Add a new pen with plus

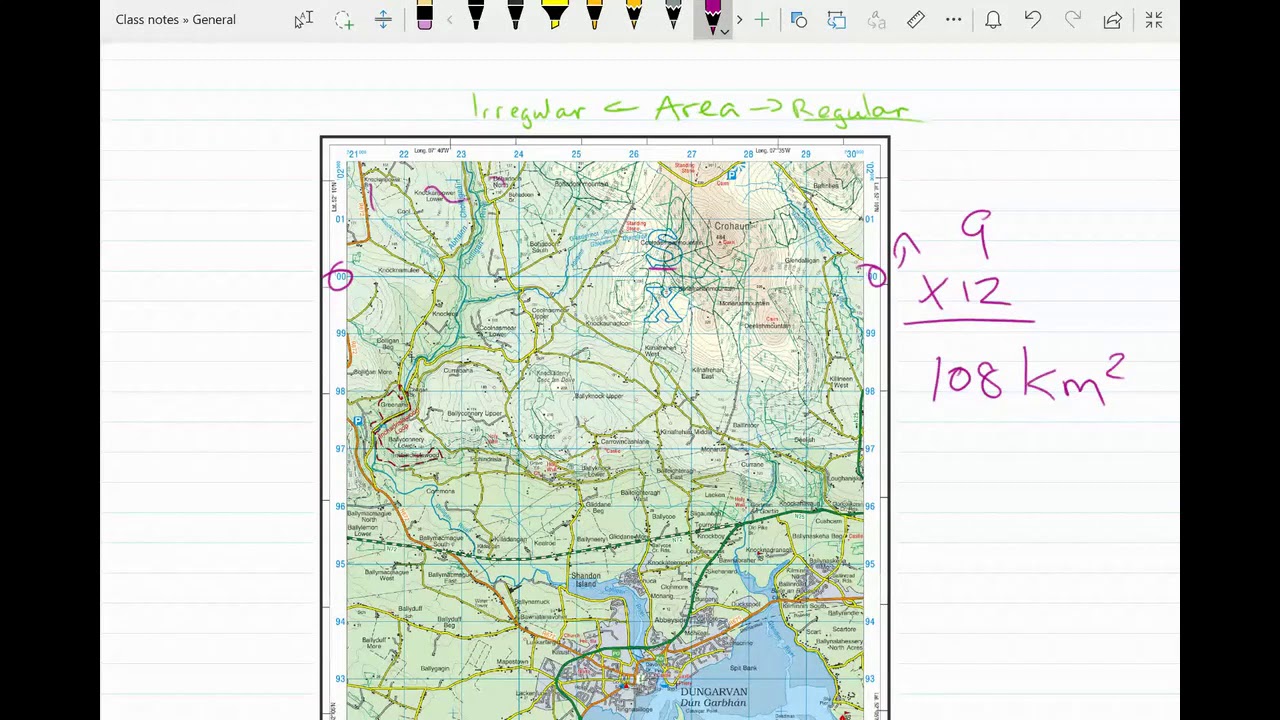click(x=762, y=20)
